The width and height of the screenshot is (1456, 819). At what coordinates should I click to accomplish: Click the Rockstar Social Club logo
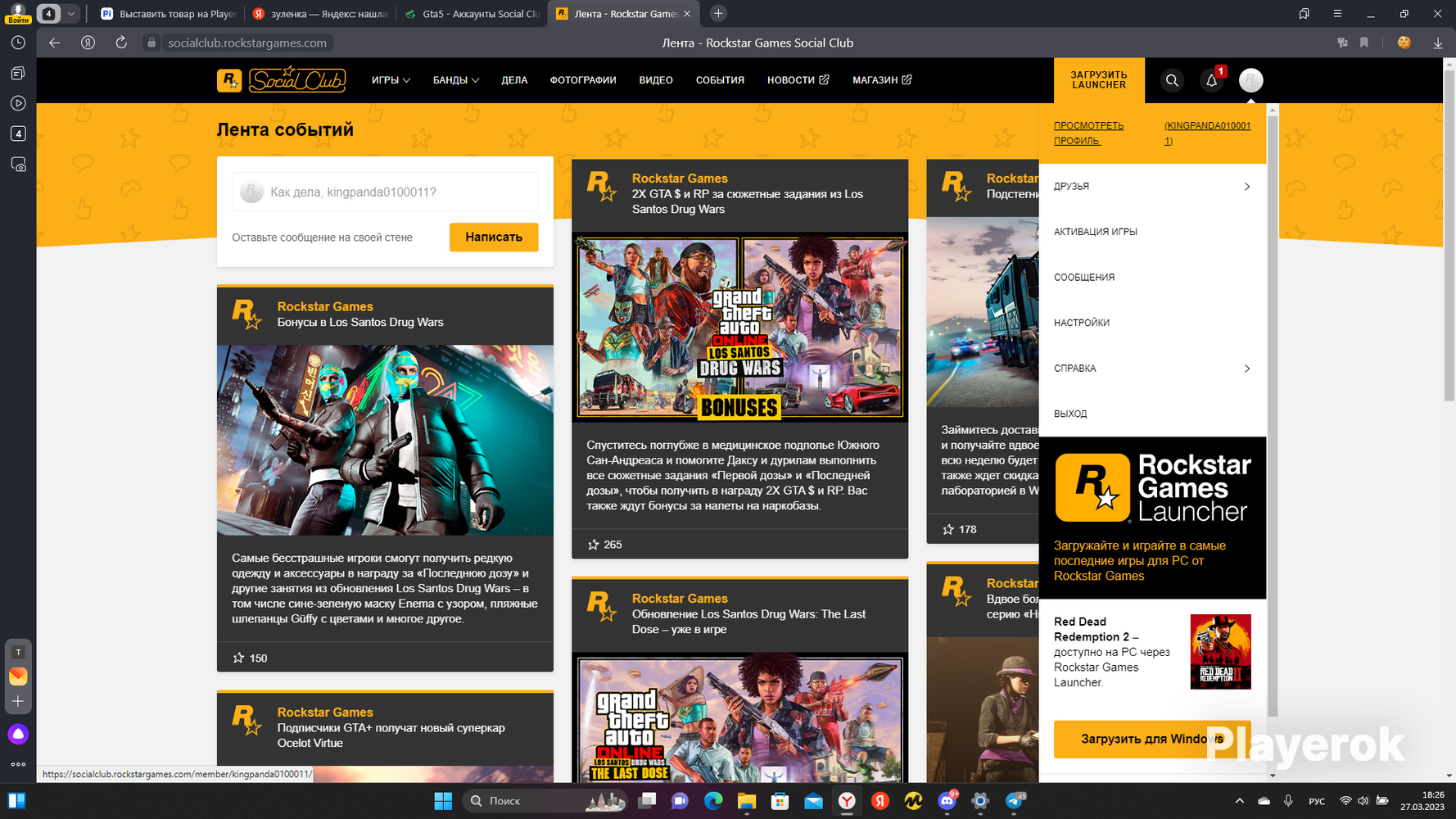[281, 79]
